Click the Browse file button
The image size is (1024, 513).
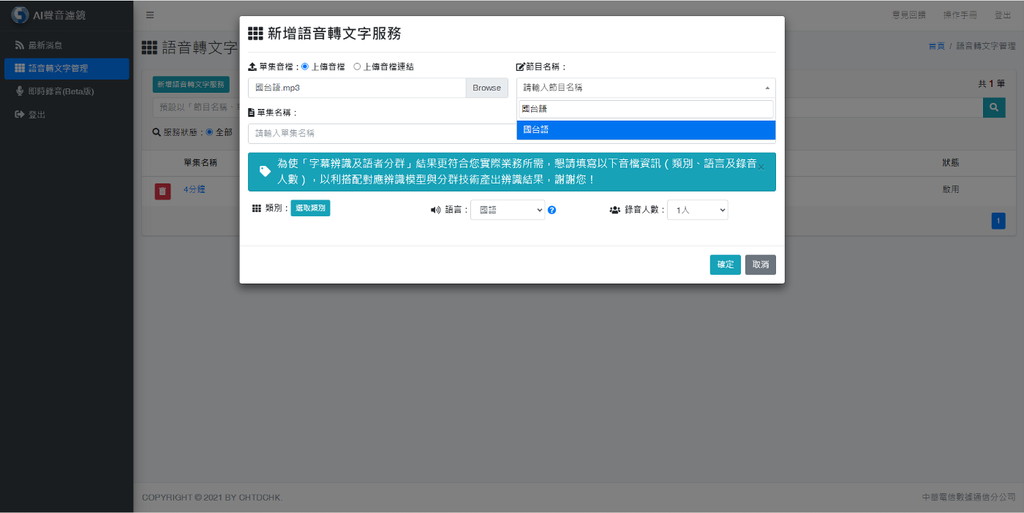pos(487,88)
